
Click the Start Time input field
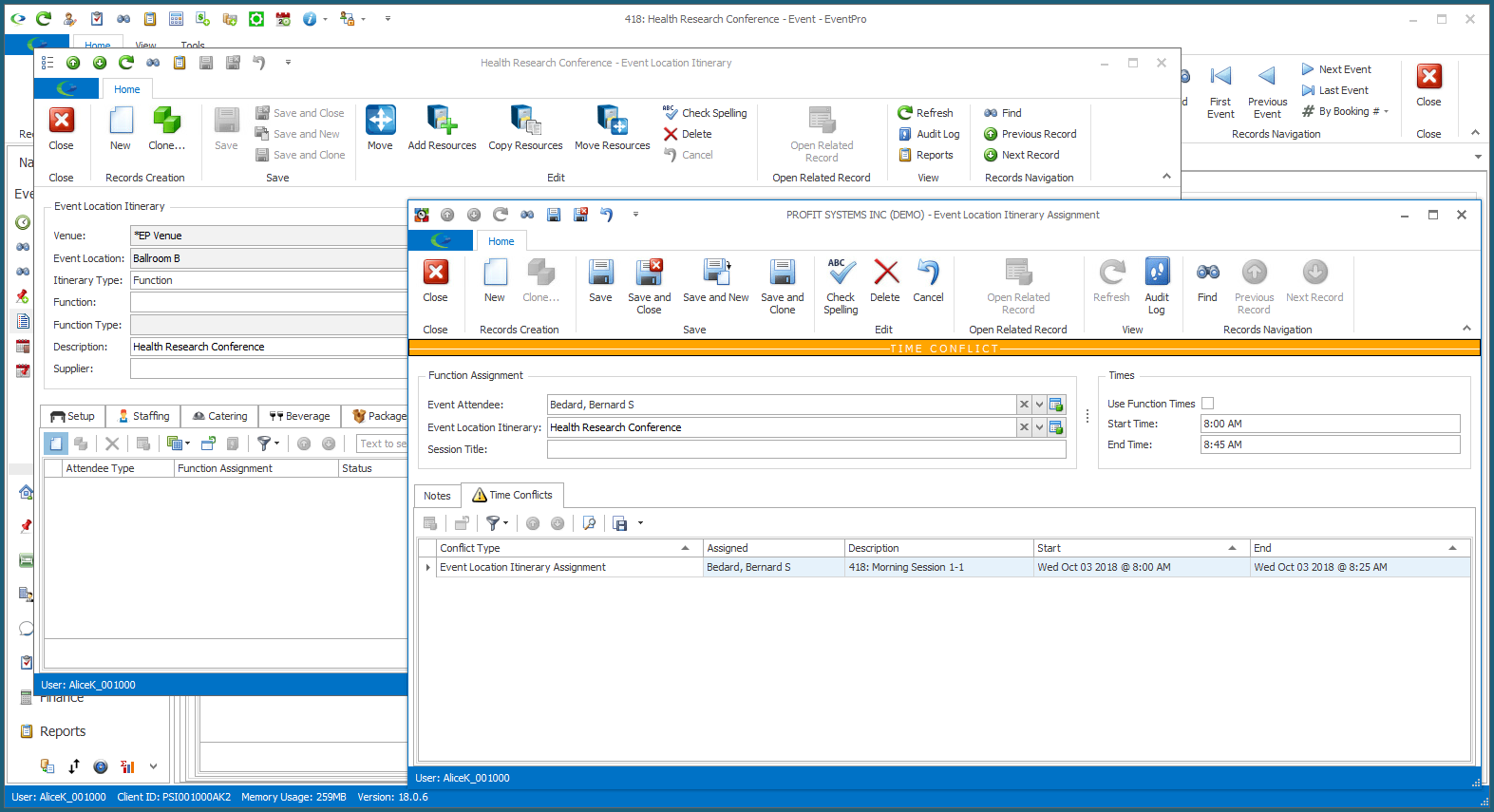[x=1330, y=424]
